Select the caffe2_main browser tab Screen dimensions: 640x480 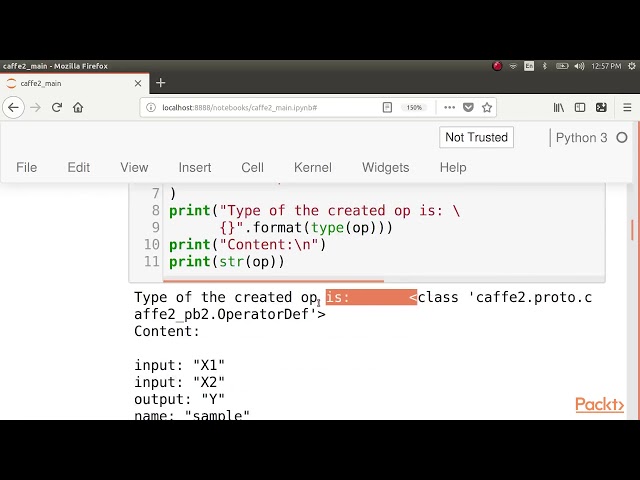click(74, 83)
